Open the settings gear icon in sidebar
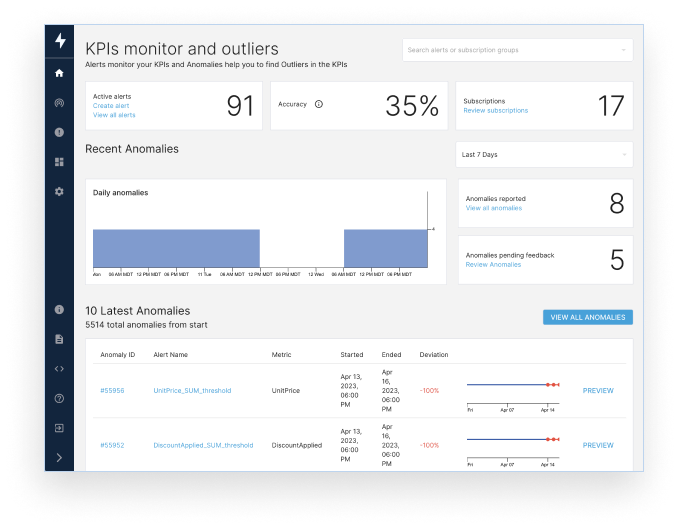680x528 pixels. coord(59,192)
